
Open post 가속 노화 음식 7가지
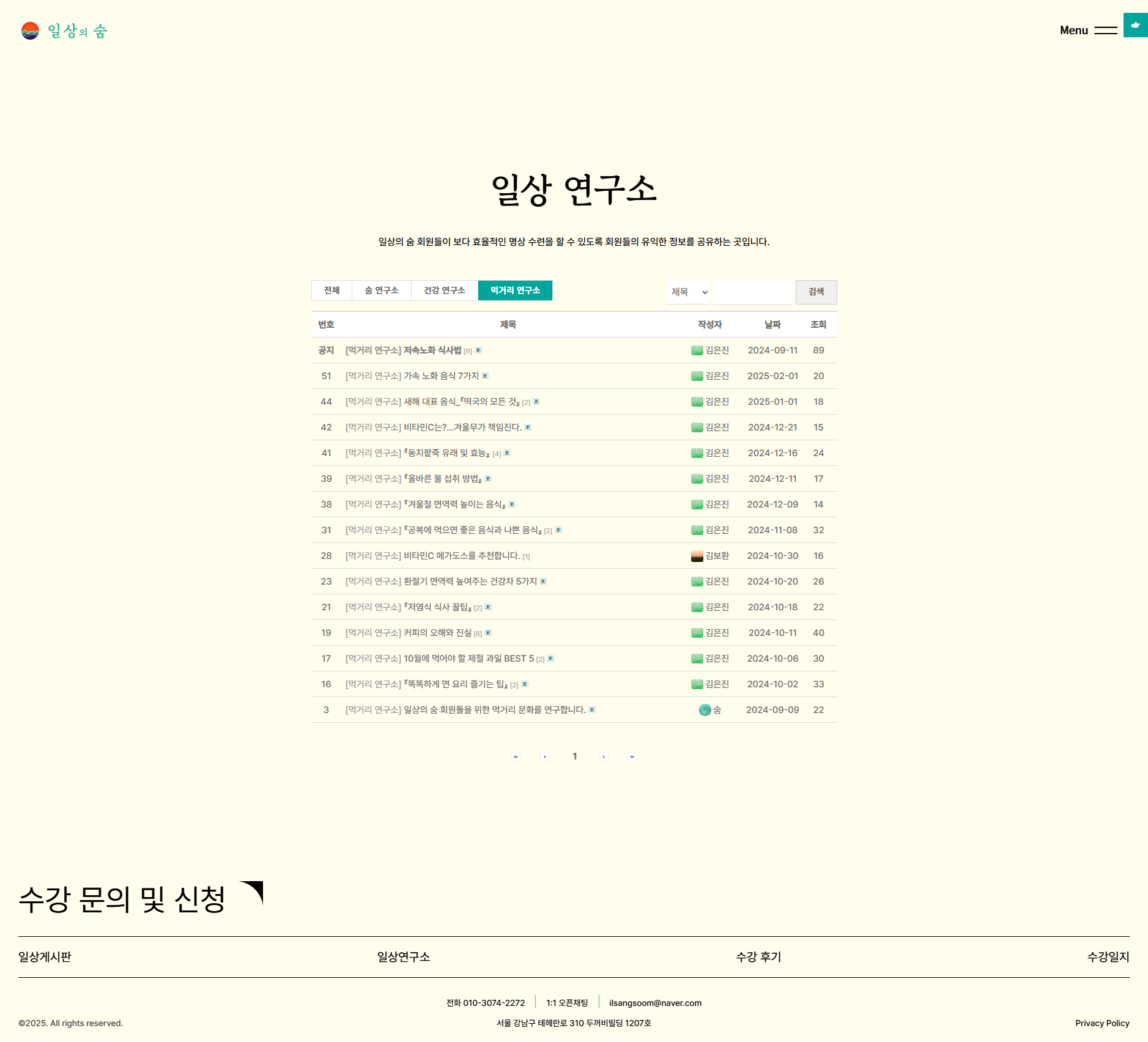[x=441, y=376]
